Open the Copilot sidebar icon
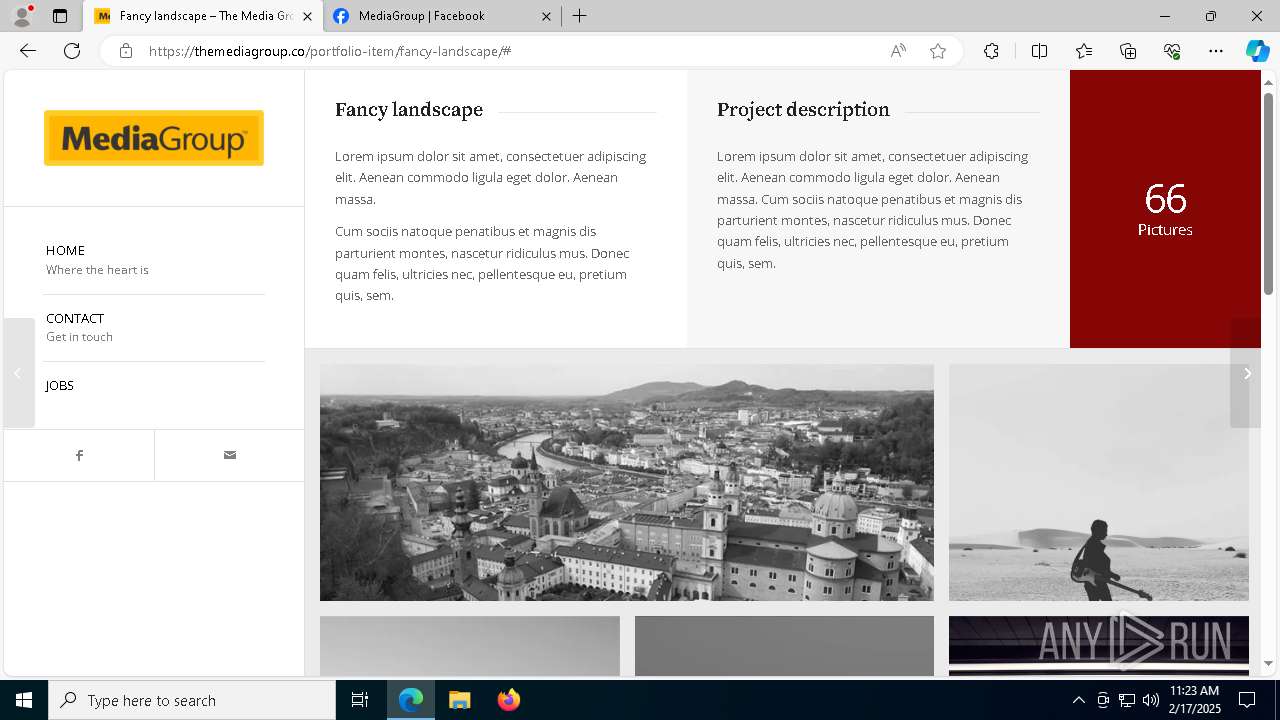The image size is (1280, 720). (x=1257, y=51)
